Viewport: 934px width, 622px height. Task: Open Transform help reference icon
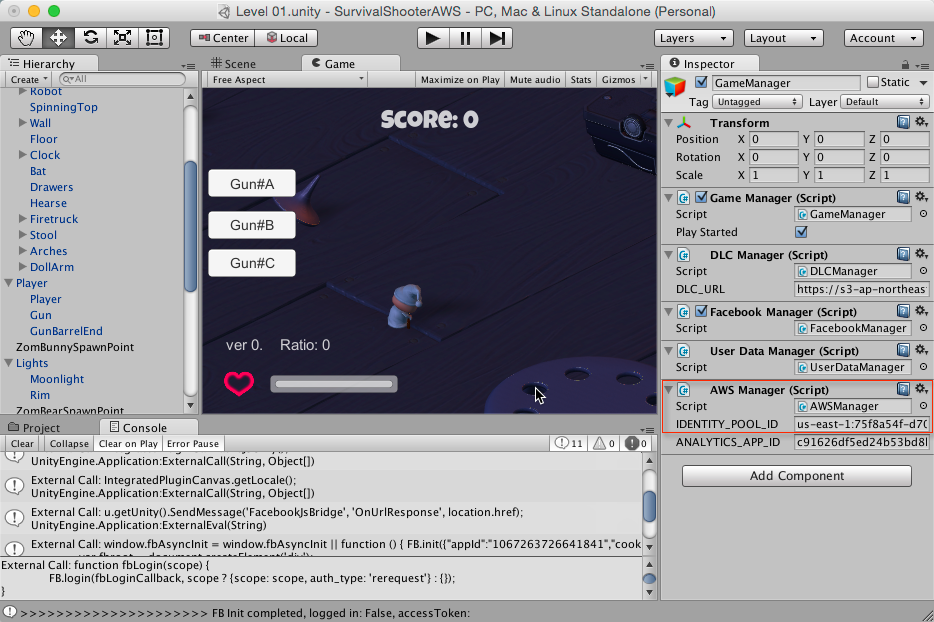coord(903,122)
